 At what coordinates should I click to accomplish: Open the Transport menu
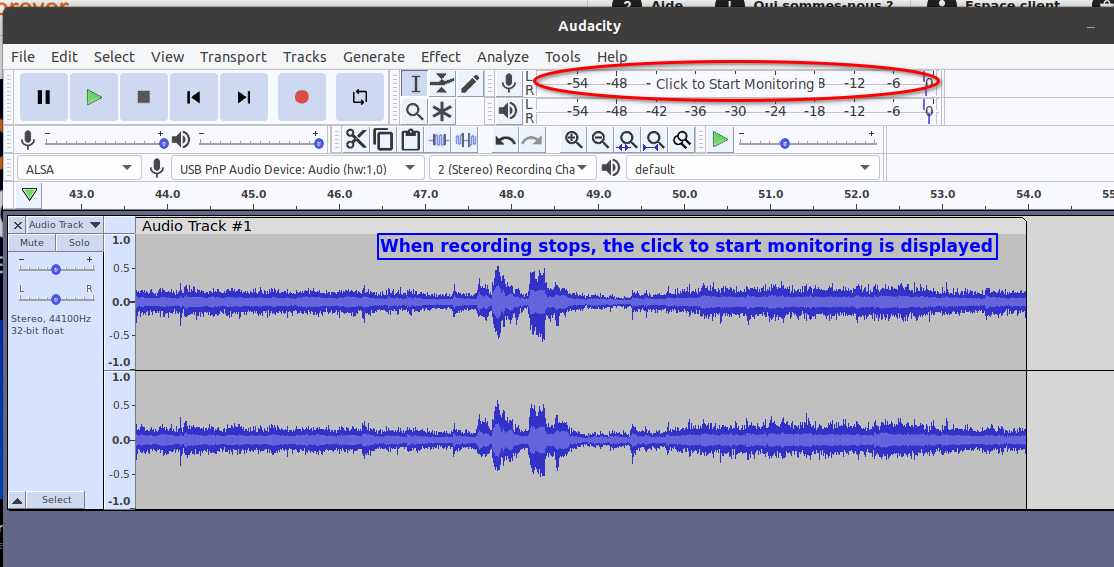(233, 57)
